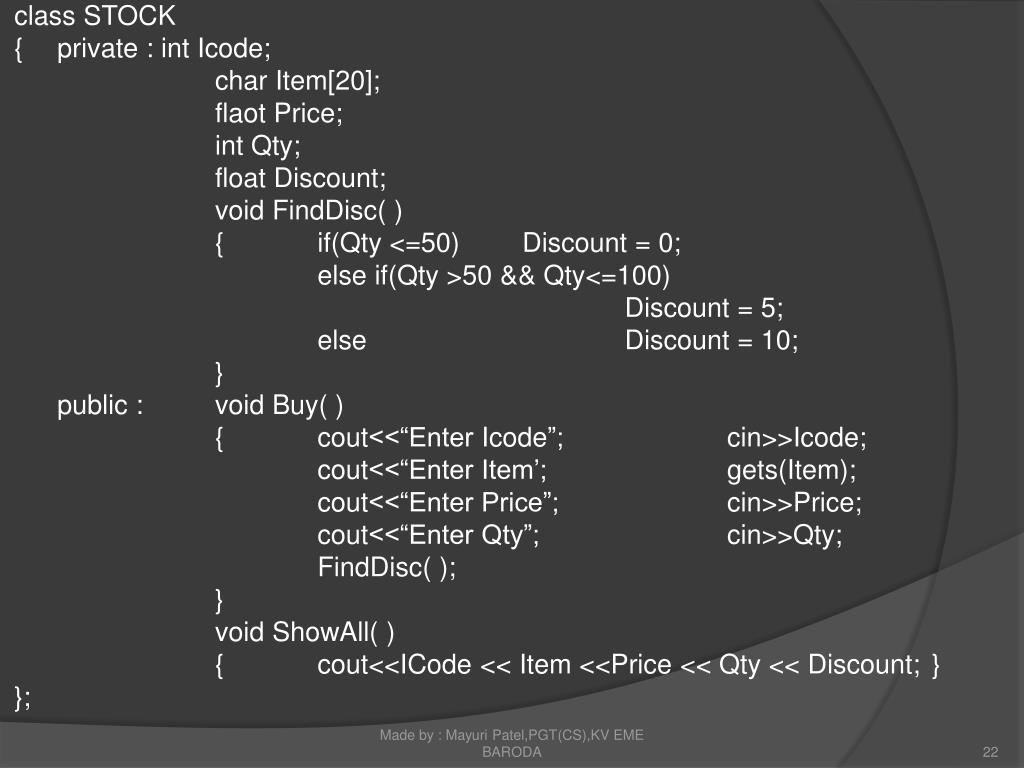Viewport: 1024px width, 768px height.
Task: Click the slide number 22
Action: (x=990, y=752)
